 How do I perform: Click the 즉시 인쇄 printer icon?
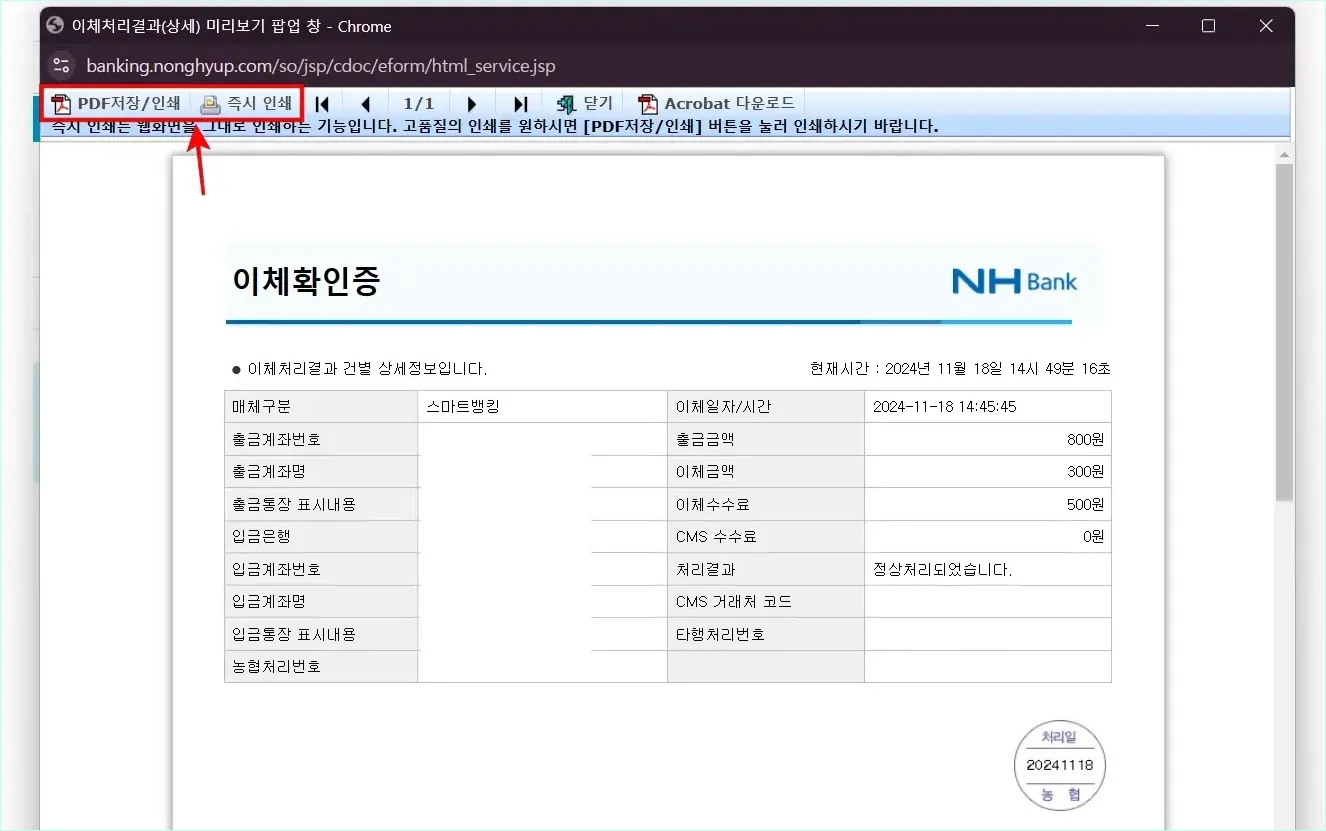(x=210, y=102)
